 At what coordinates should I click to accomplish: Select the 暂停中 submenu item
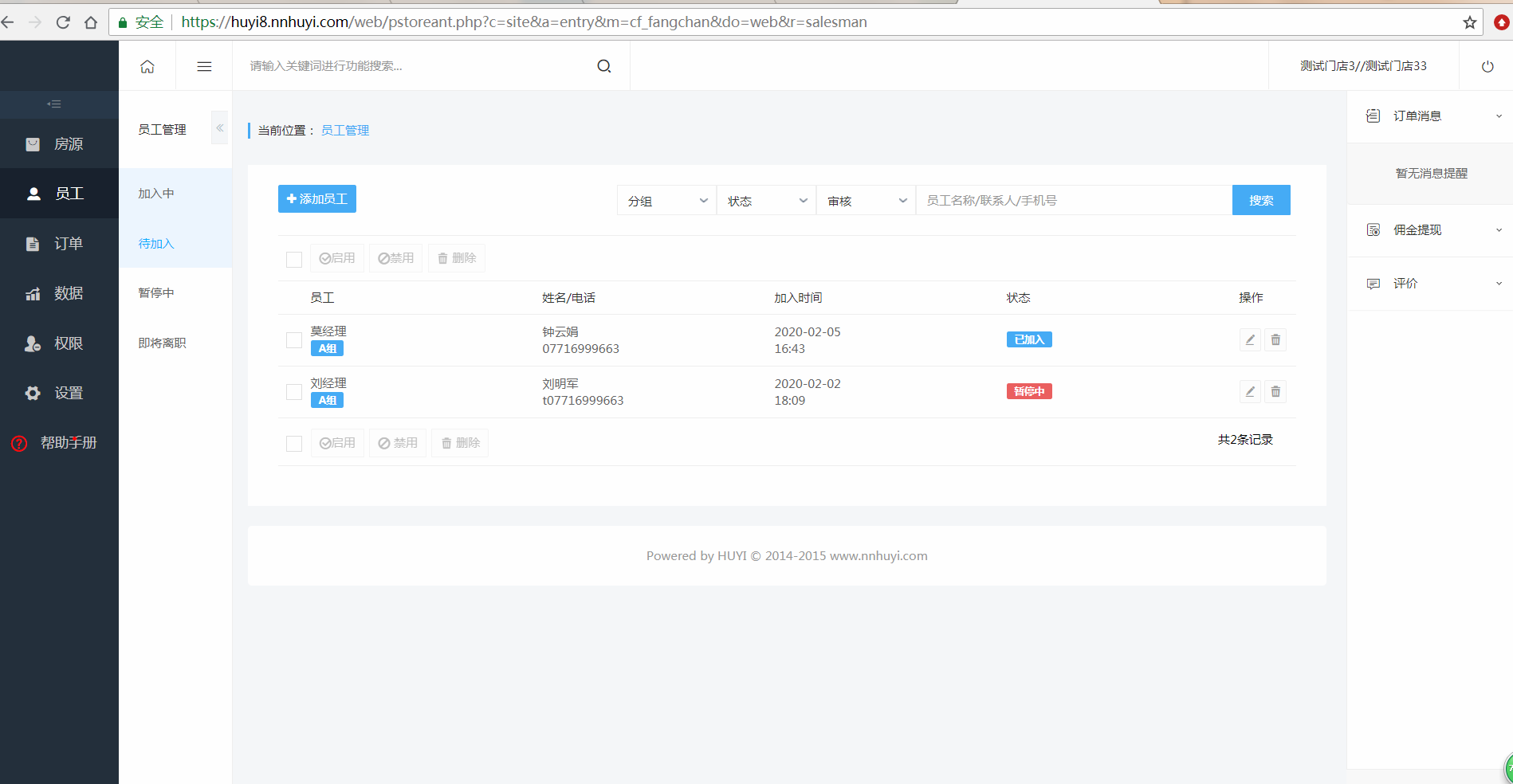point(175,293)
